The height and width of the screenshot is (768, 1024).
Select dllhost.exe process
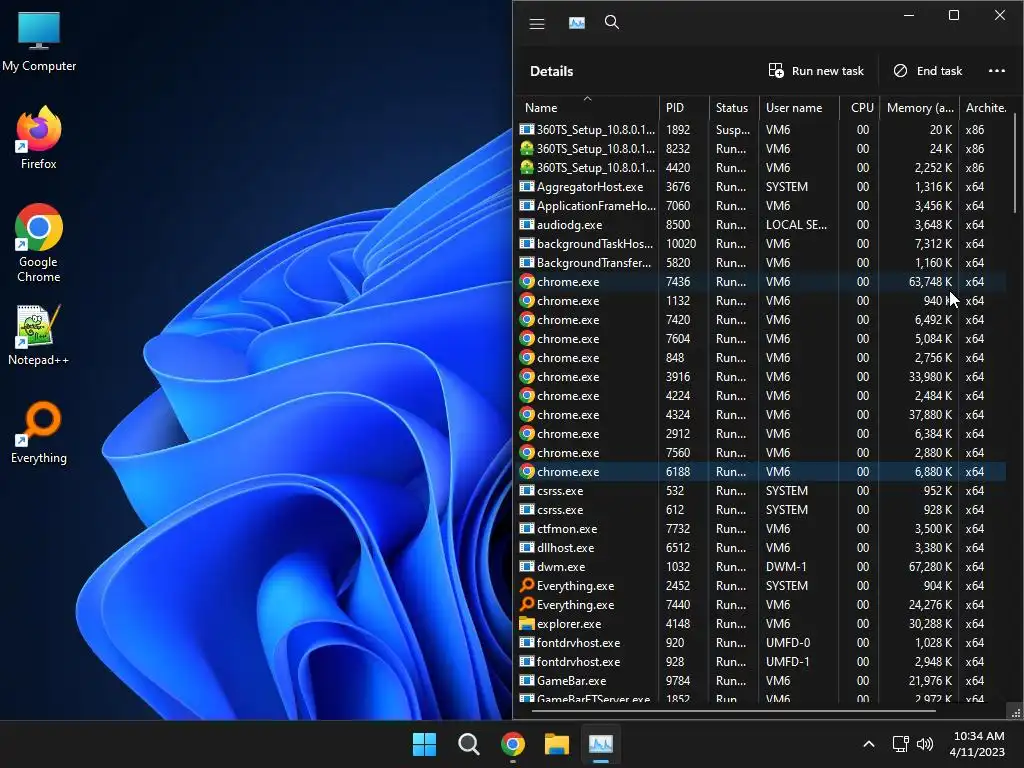click(761, 547)
